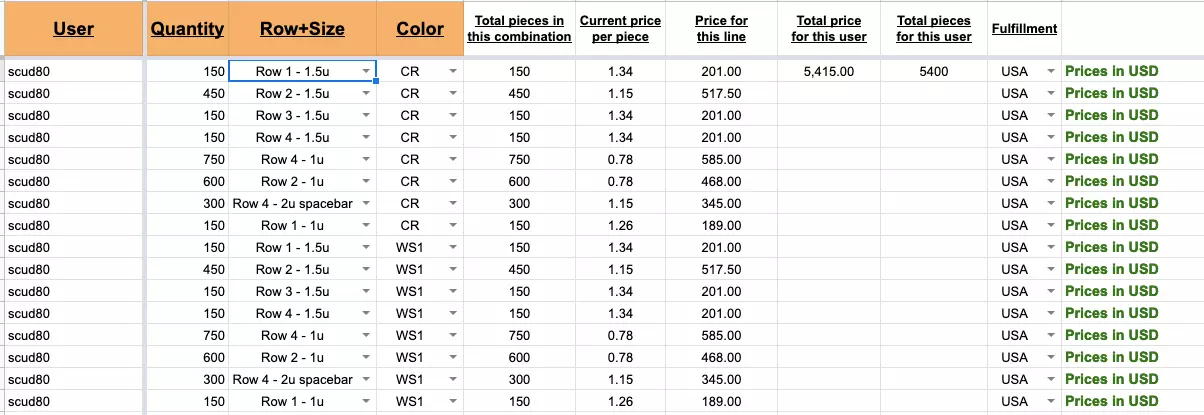The width and height of the screenshot is (1204, 415).
Task: Expand Row+Size dropdown for CR "Row 4 - 2u spacebar"
Action: (x=367, y=203)
